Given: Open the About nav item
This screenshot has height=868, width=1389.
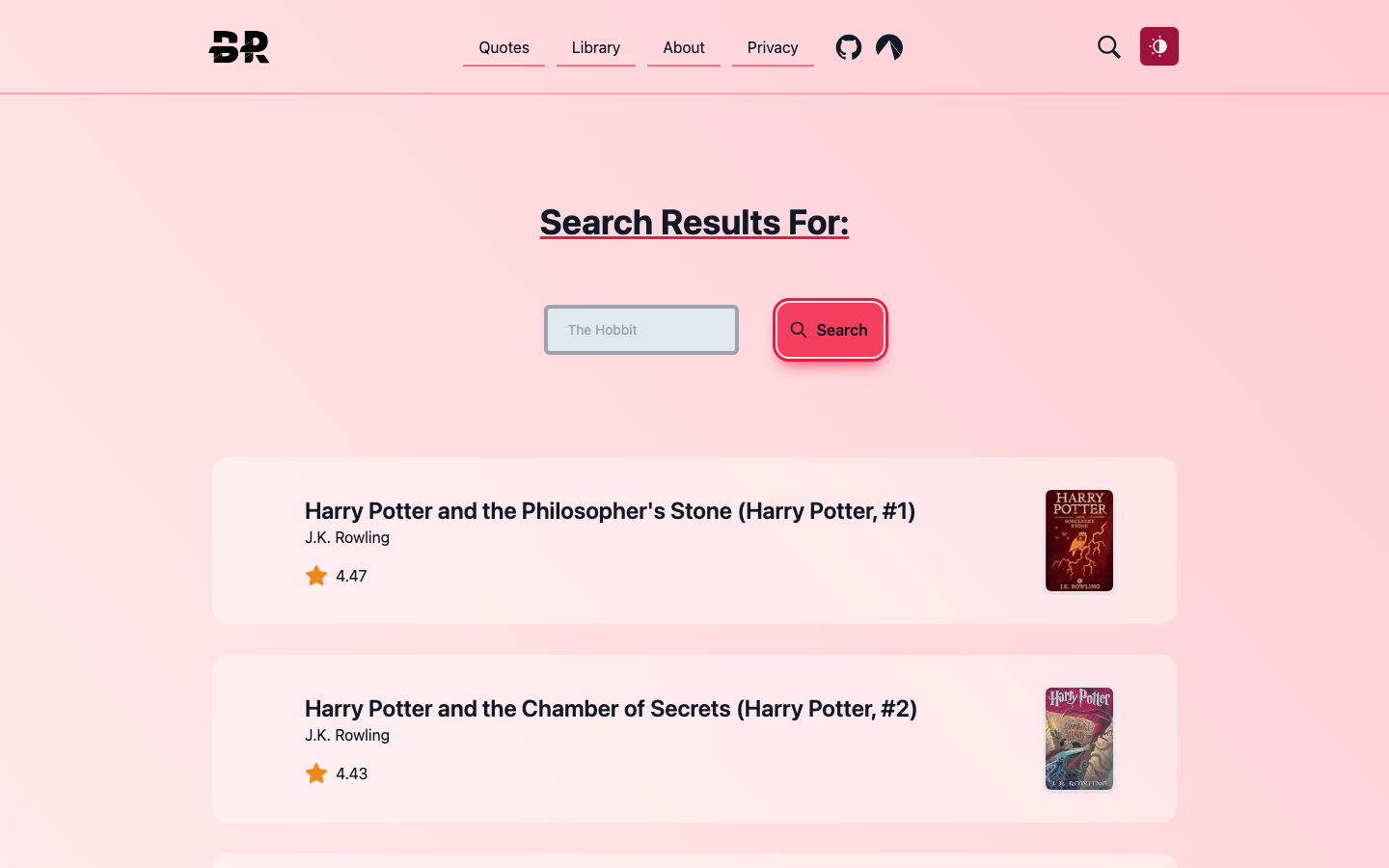Looking at the screenshot, I should 684,47.
